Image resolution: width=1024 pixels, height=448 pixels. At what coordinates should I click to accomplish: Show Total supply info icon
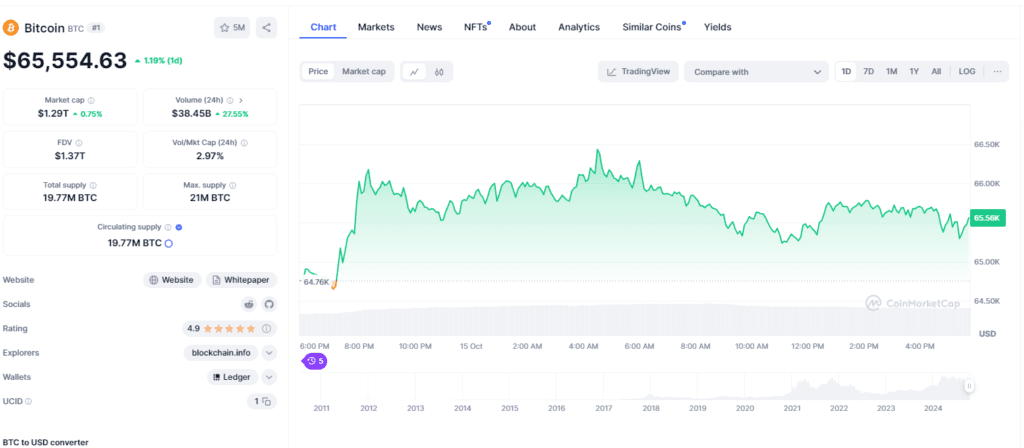click(93, 185)
